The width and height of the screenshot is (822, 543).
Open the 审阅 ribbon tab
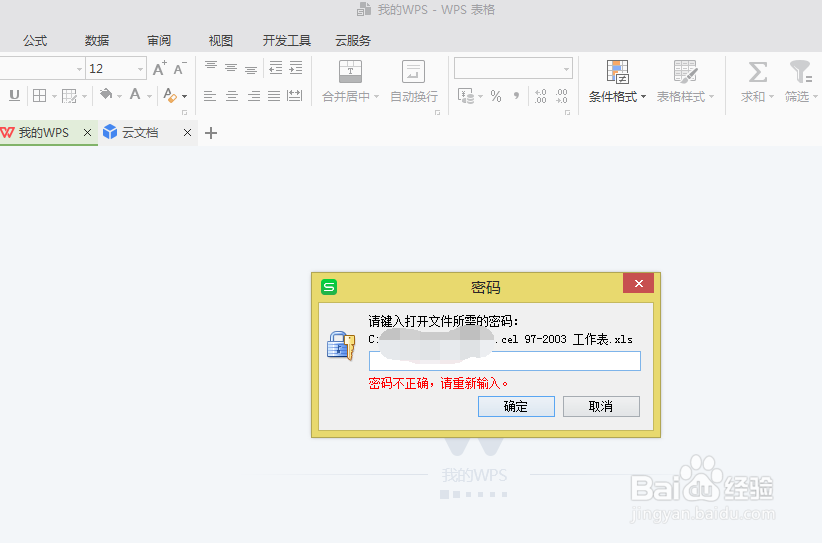pos(159,40)
